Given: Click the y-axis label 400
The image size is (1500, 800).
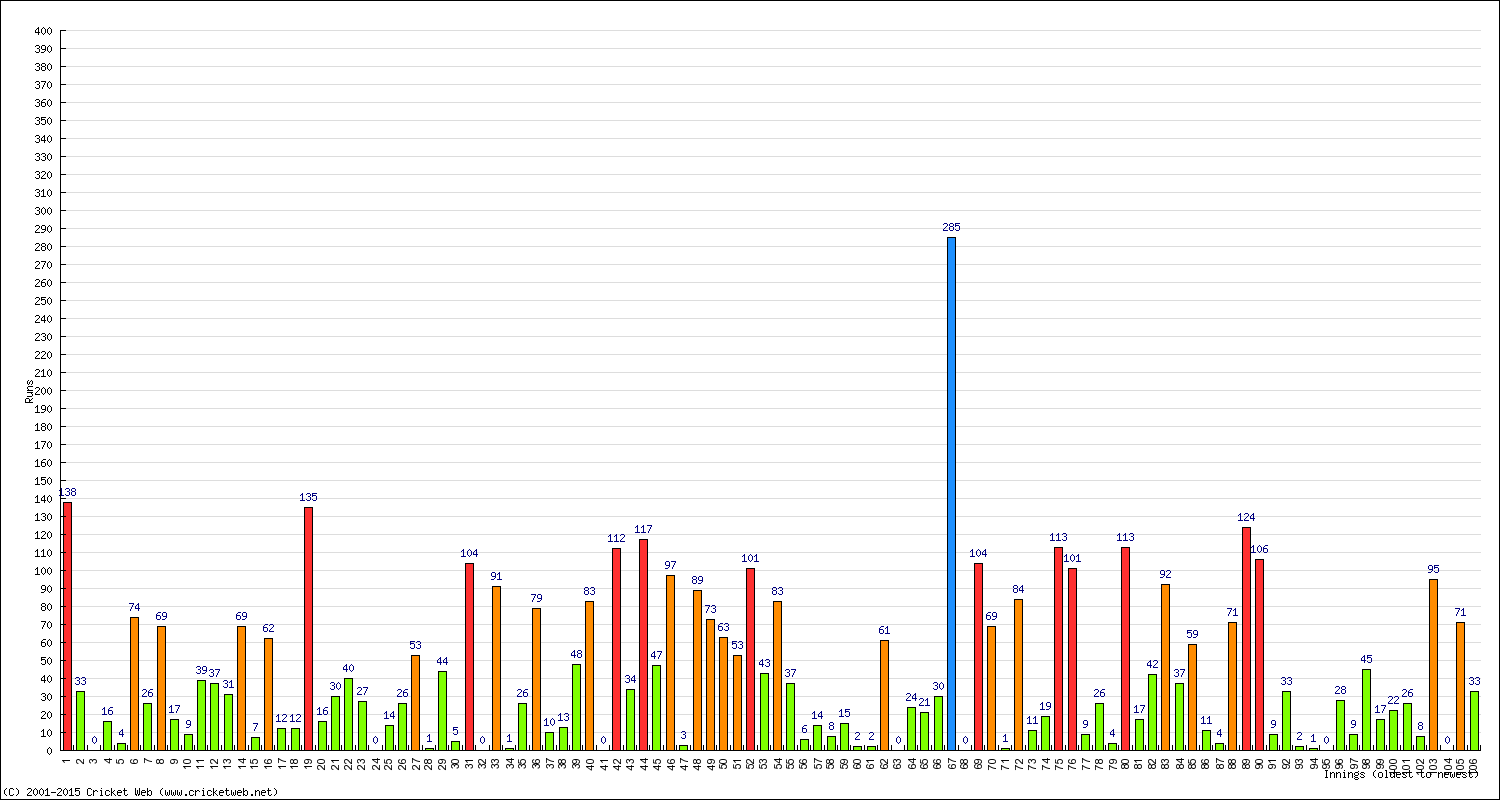Looking at the screenshot, I should 42,31.
